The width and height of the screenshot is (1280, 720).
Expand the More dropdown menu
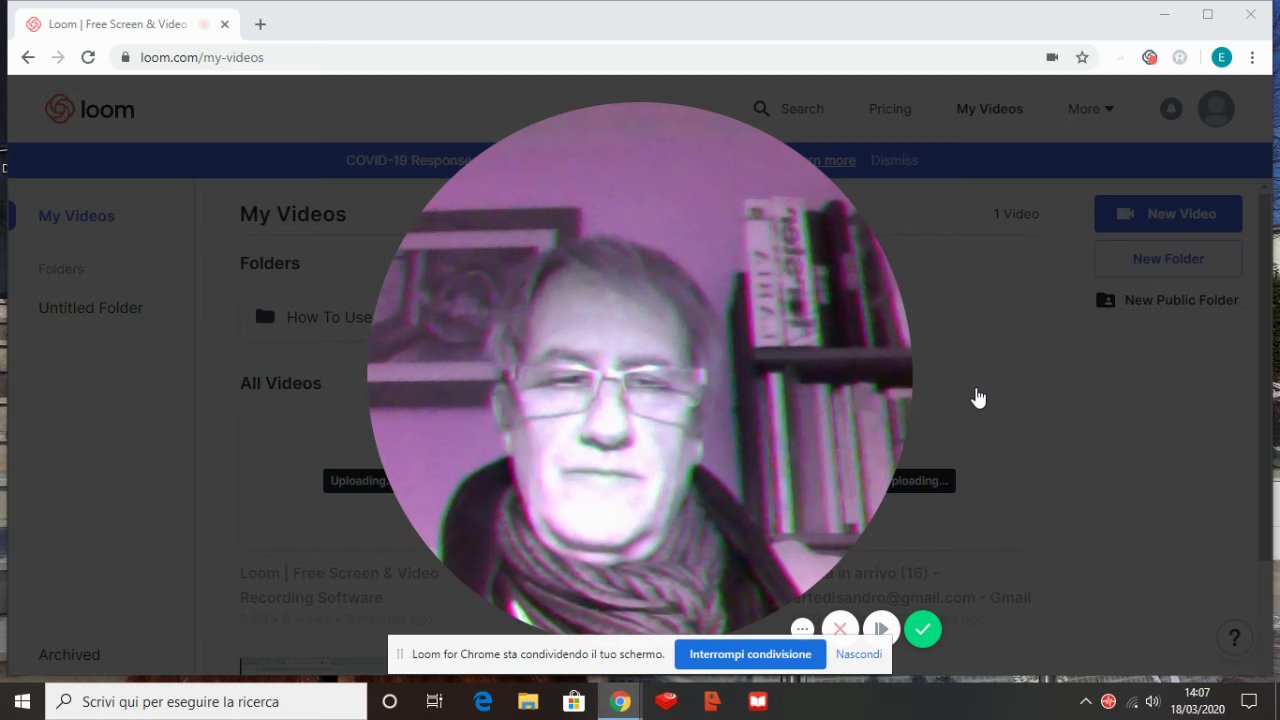[x=1090, y=109]
